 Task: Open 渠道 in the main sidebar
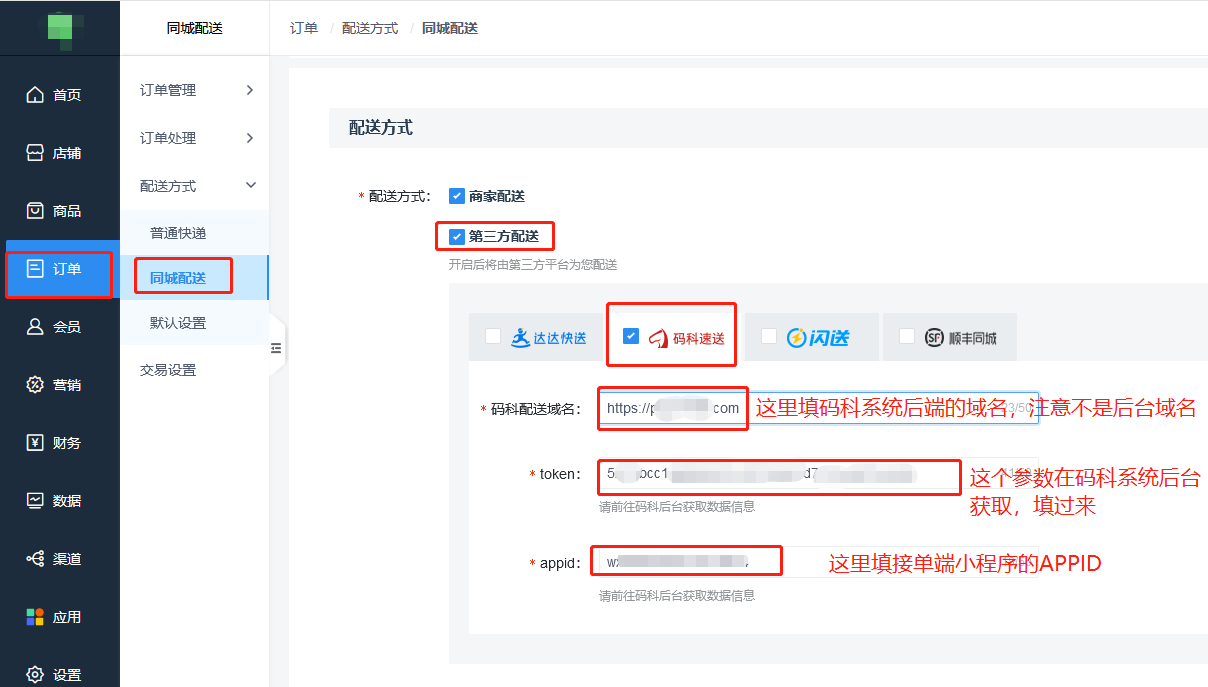[60, 559]
